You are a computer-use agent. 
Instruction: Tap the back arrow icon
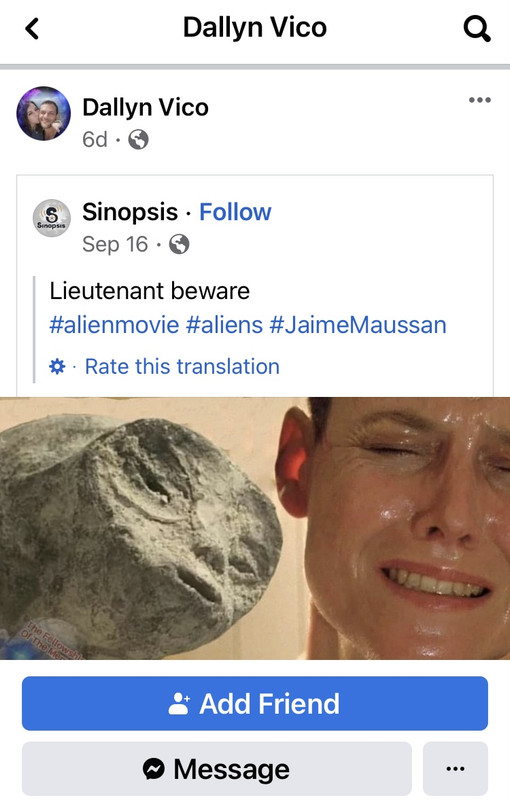(x=32, y=29)
